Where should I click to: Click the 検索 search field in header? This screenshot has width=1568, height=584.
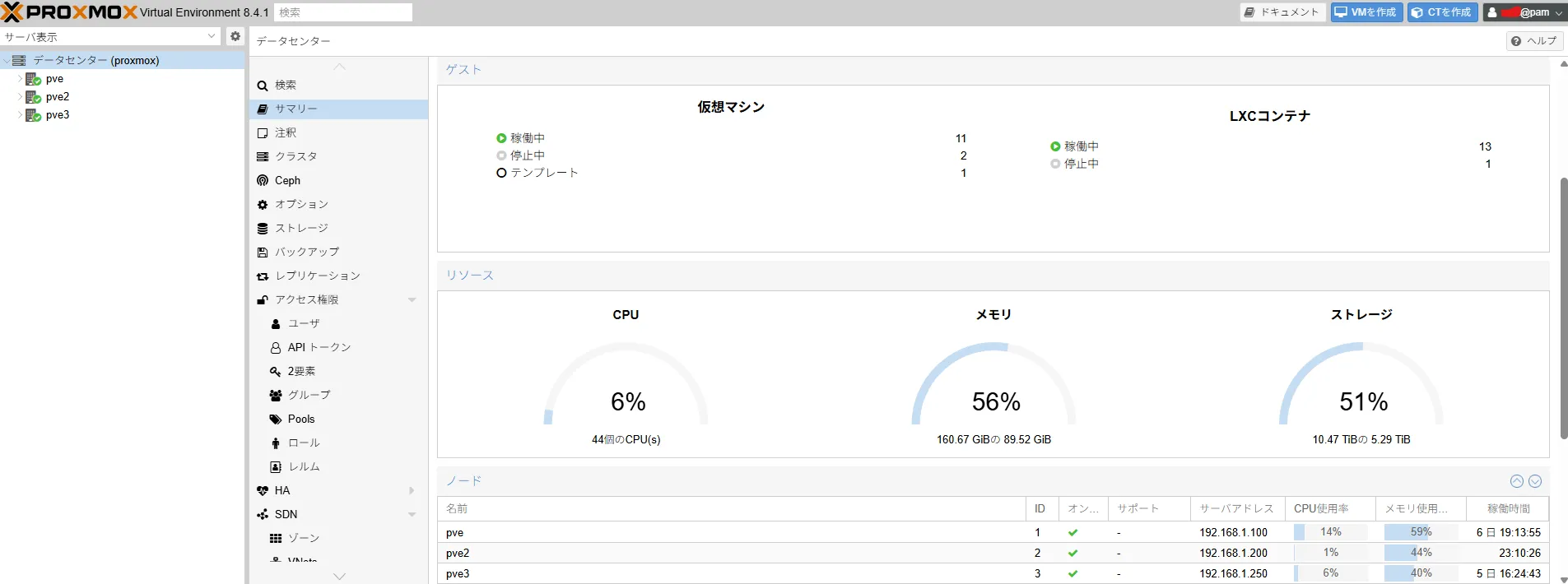[x=343, y=12]
